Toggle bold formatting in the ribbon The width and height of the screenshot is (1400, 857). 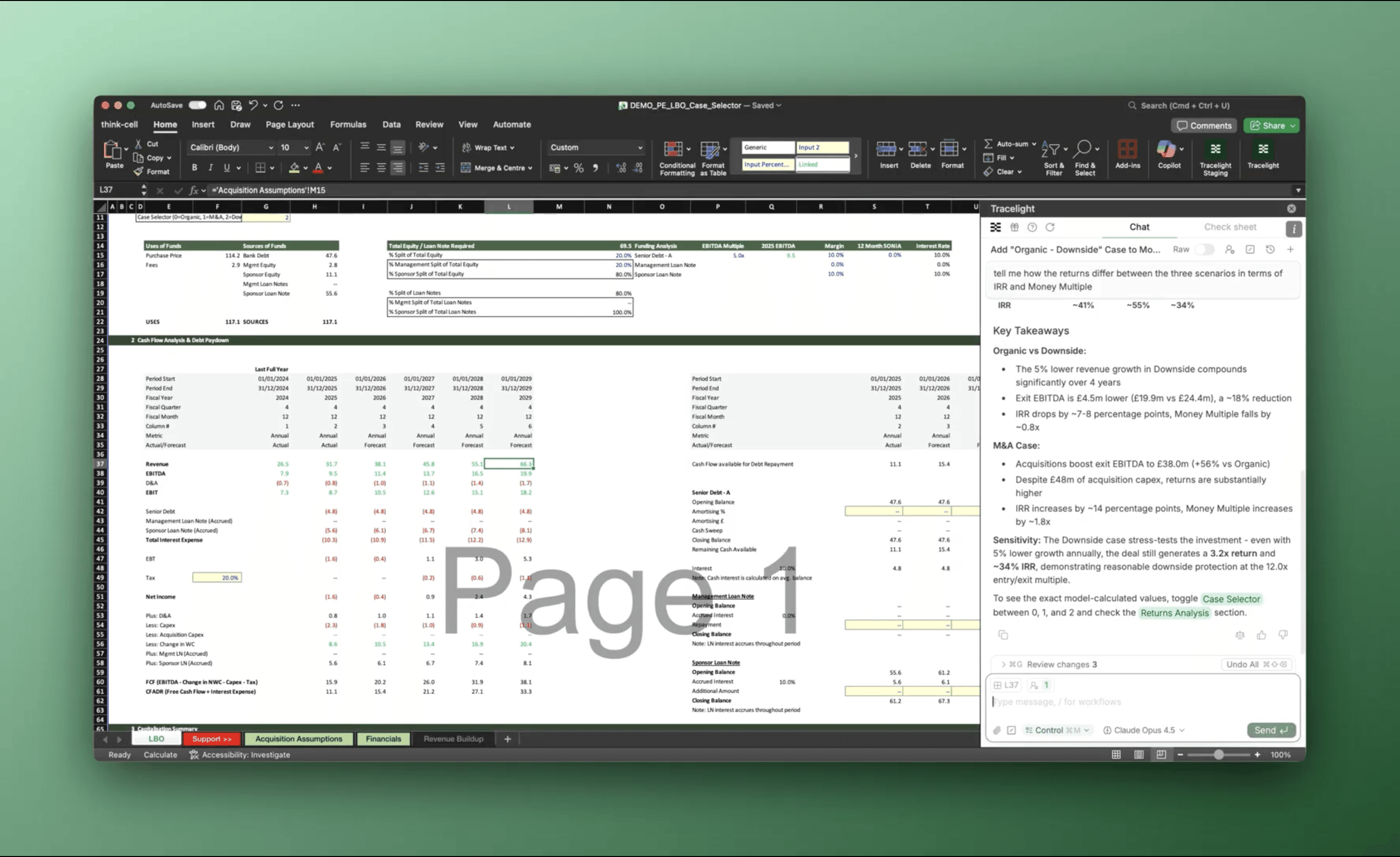click(x=194, y=167)
